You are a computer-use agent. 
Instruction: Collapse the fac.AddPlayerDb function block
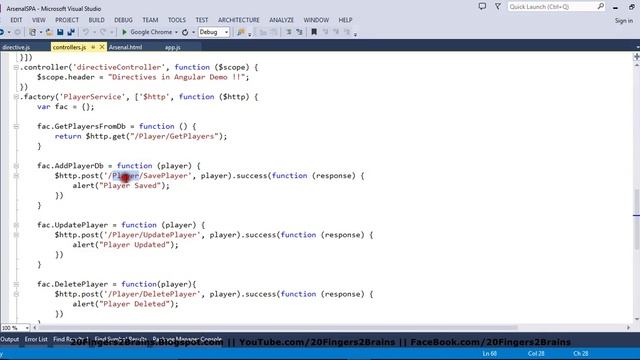pyautogui.click(x=16, y=166)
